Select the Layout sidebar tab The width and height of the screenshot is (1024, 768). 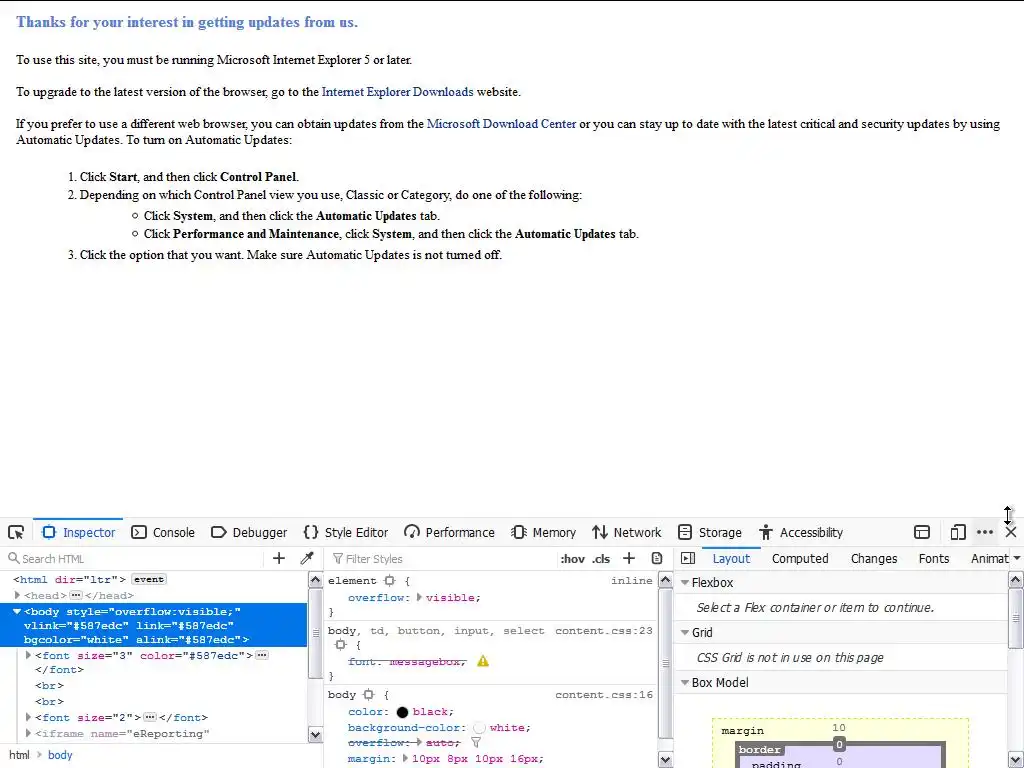coord(731,558)
